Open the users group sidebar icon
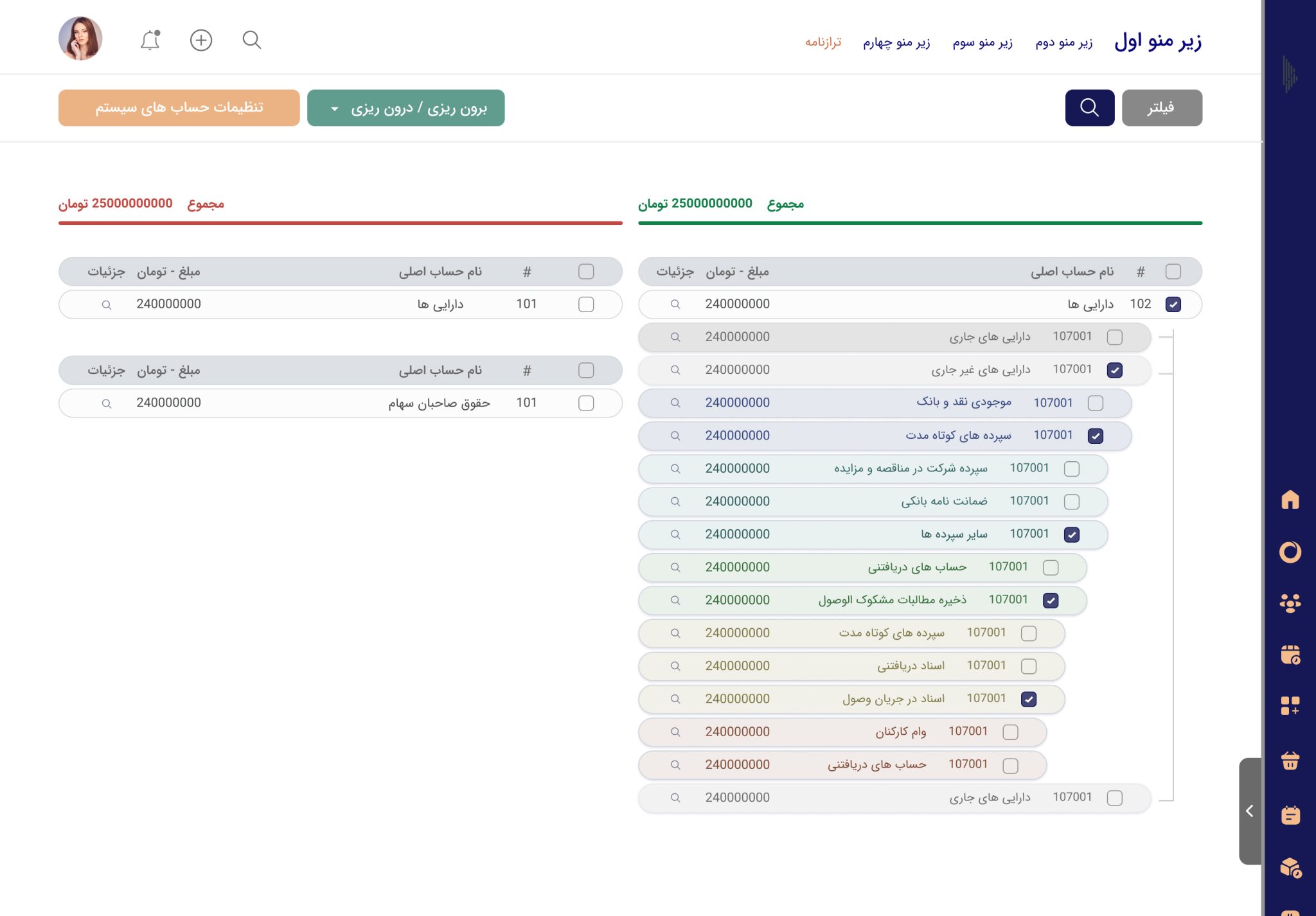 point(1290,603)
